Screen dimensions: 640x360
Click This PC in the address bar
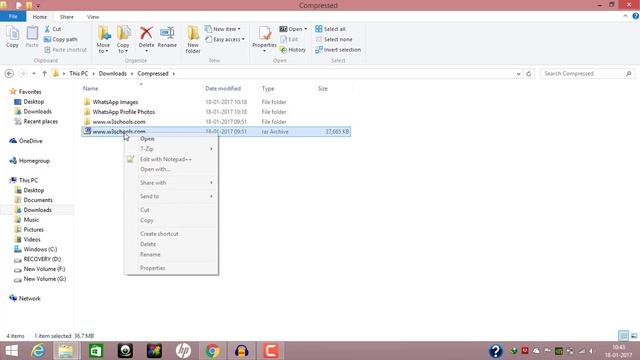tap(79, 73)
